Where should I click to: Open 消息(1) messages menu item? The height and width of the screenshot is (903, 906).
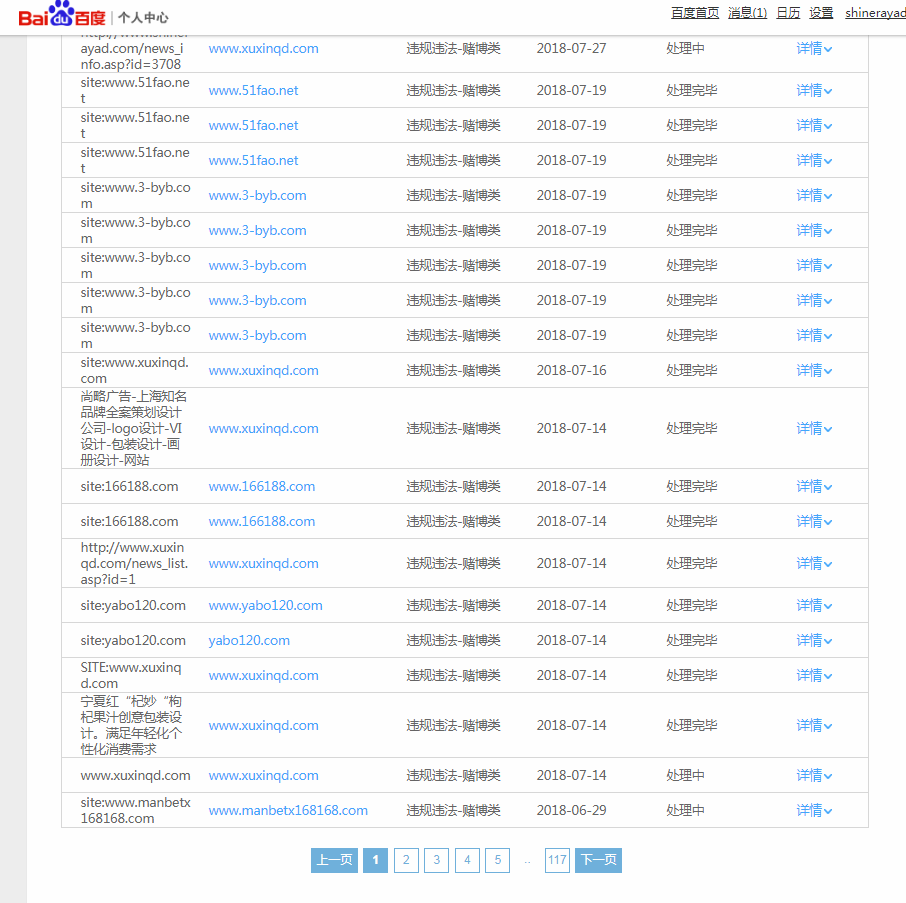(x=747, y=13)
